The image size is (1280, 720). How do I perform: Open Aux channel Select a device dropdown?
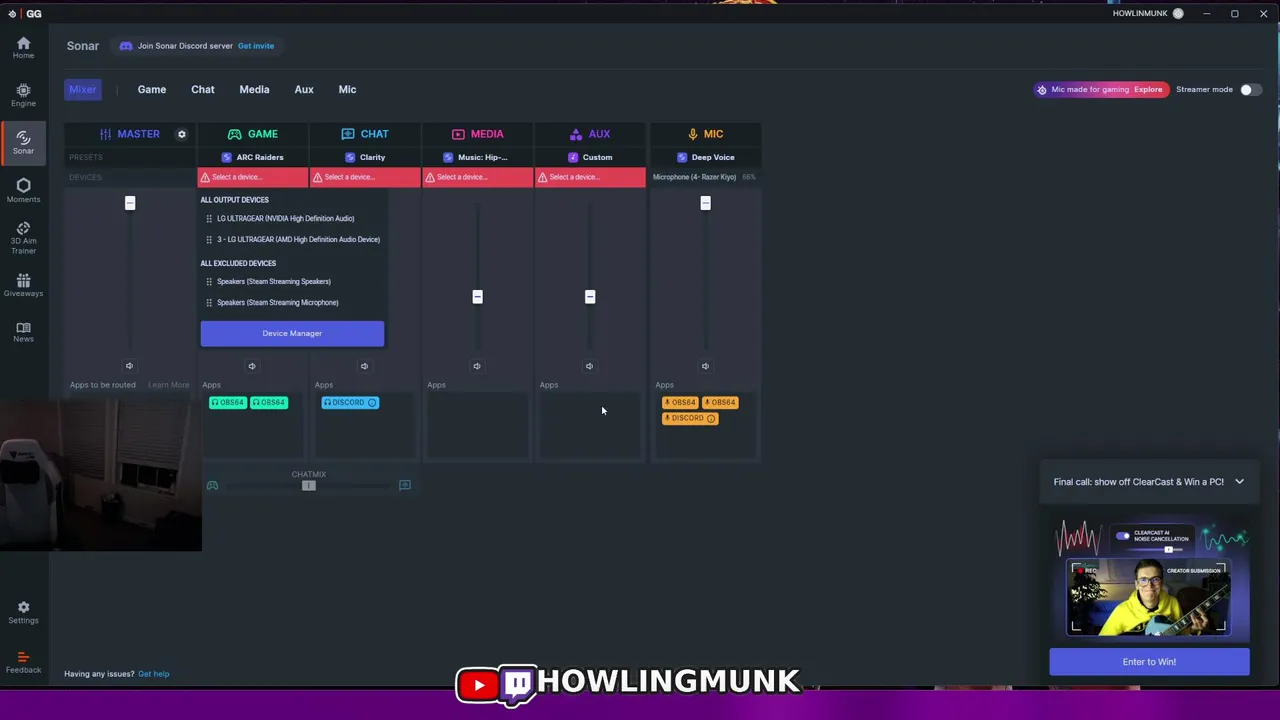point(590,177)
